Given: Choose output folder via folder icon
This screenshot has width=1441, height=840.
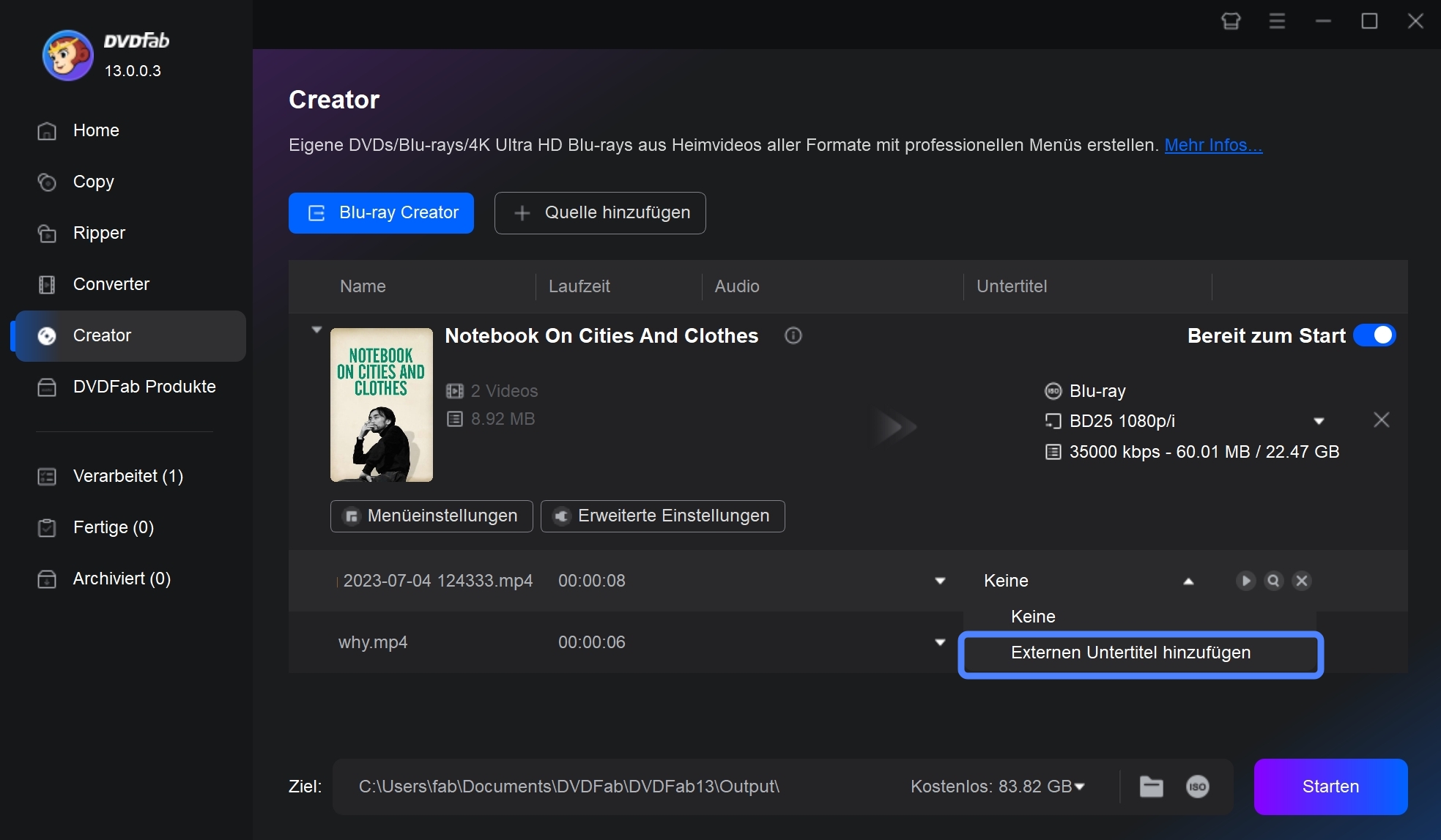Looking at the screenshot, I should point(1152,787).
